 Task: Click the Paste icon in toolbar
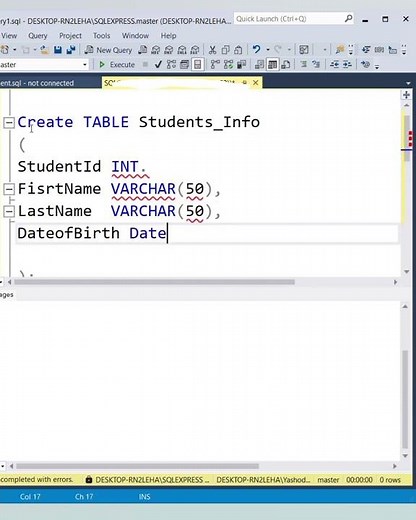click(238, 50)
